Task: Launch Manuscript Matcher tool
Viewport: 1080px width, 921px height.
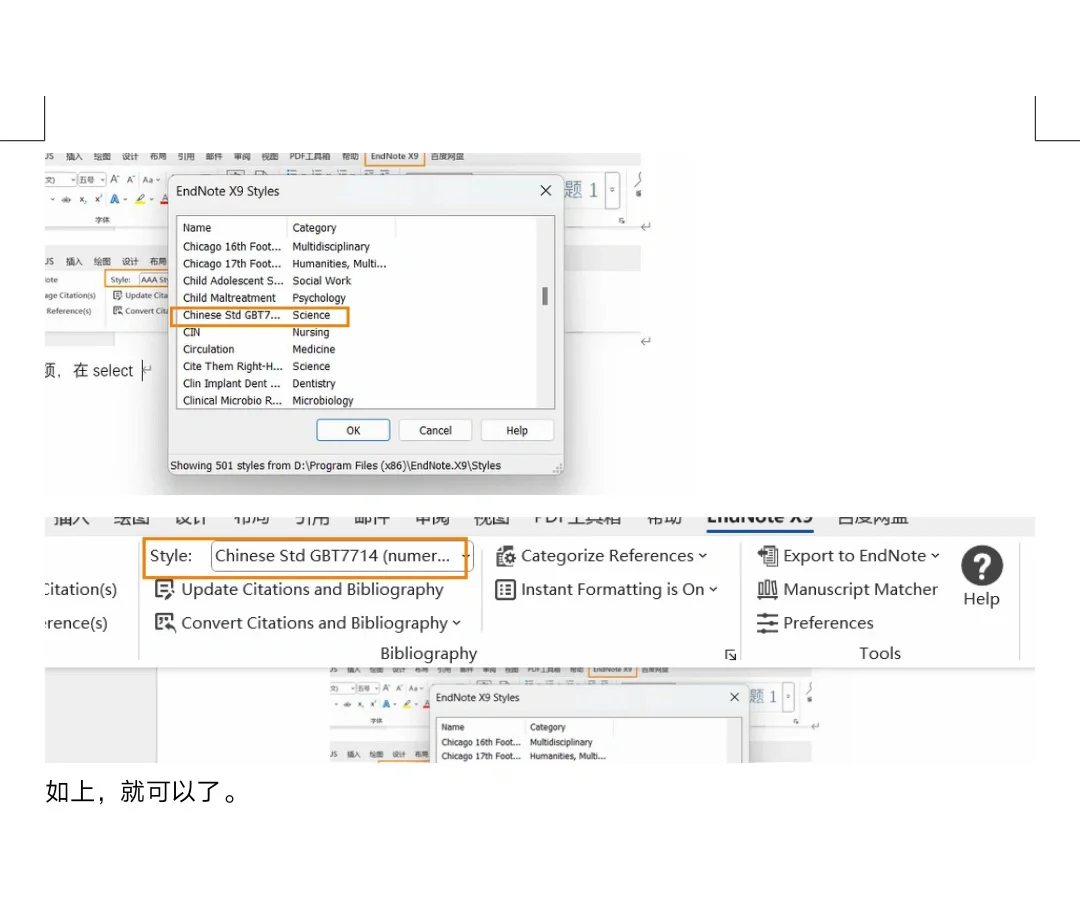Action: 847,590
